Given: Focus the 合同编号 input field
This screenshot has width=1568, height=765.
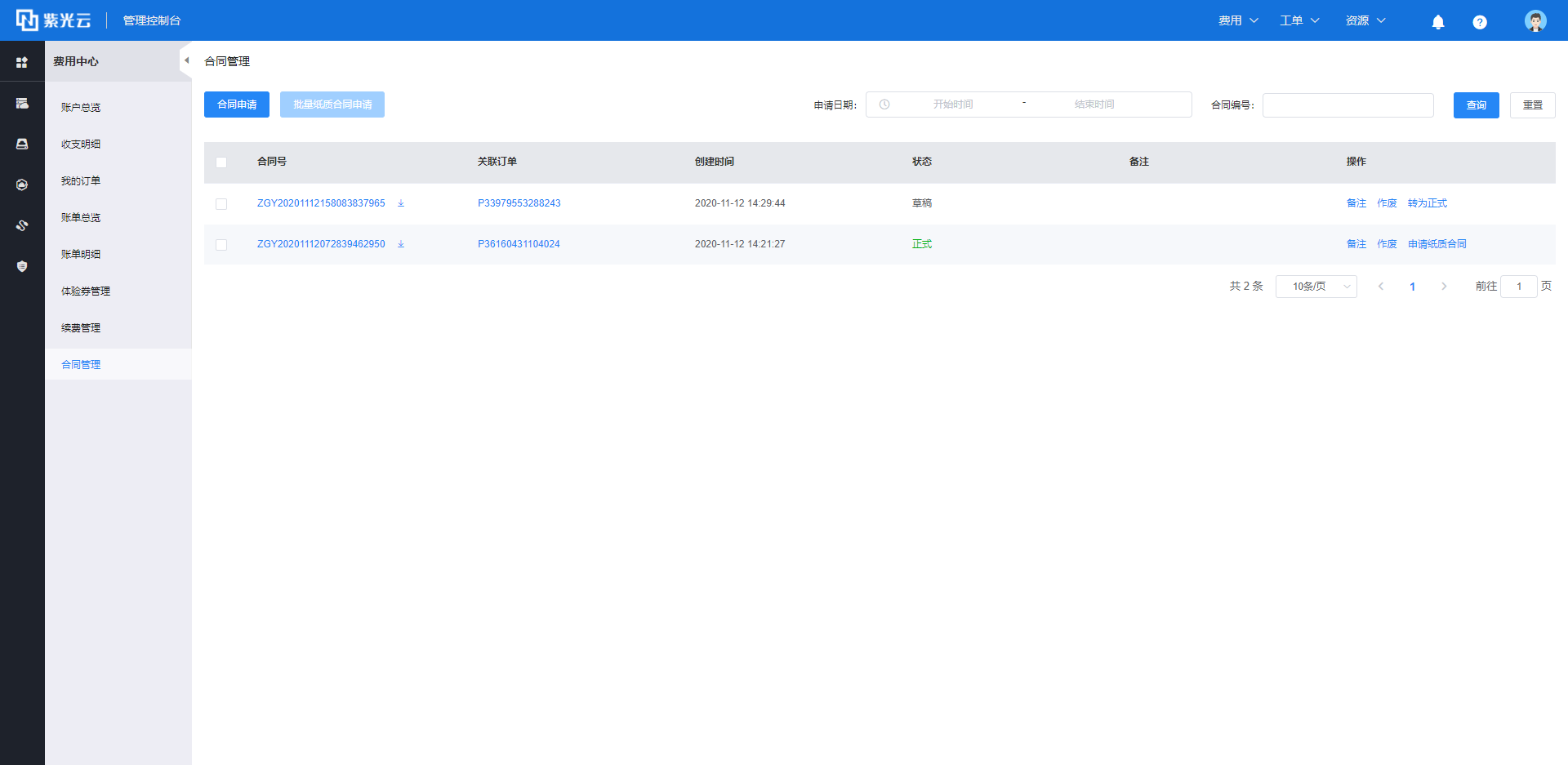Looking at the screenshot, I should (x=1348, y=105).
